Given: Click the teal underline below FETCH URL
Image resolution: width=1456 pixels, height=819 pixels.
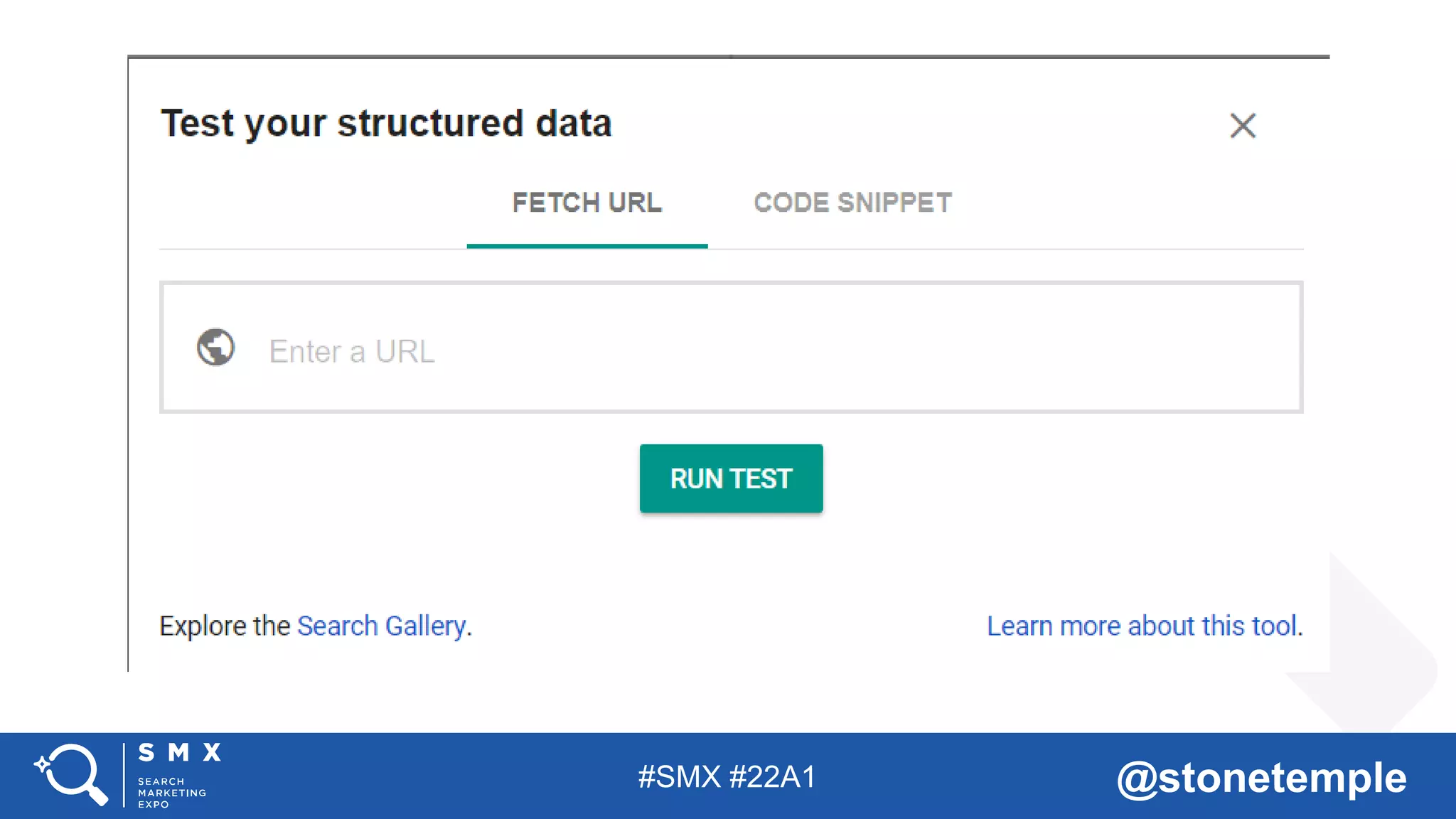Looking at the screenshot, I should tap(587, 246).
